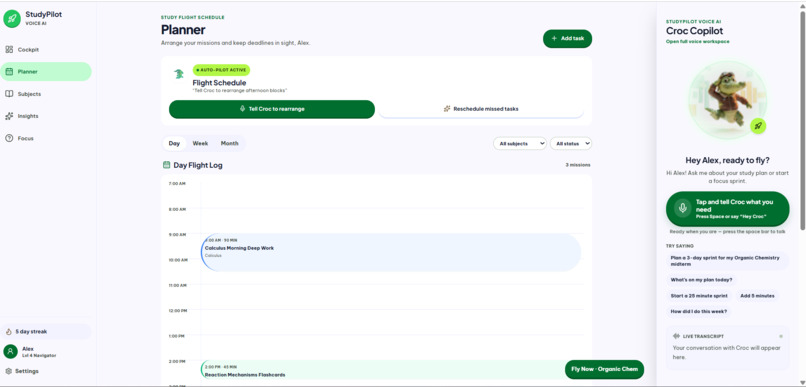Click the 3 missions count text

(577, 165)
